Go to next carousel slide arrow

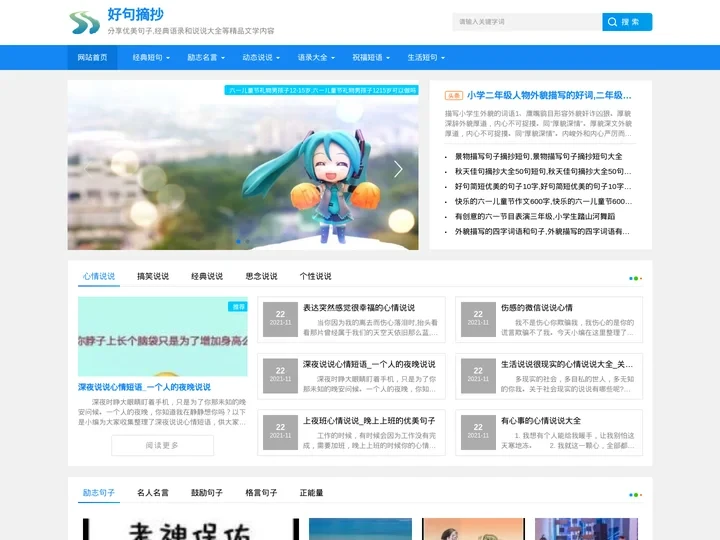point(398,169)
